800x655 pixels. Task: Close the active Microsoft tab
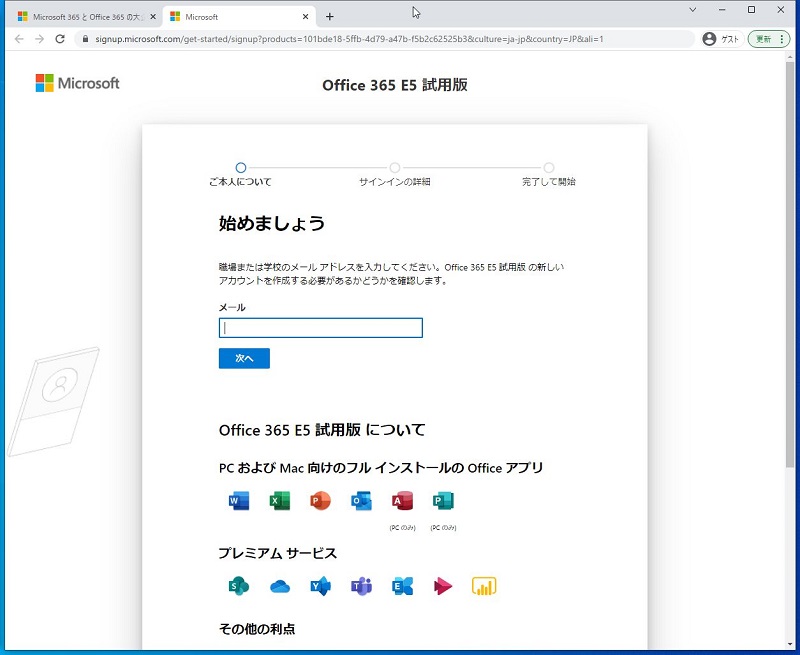pos(305,17)
